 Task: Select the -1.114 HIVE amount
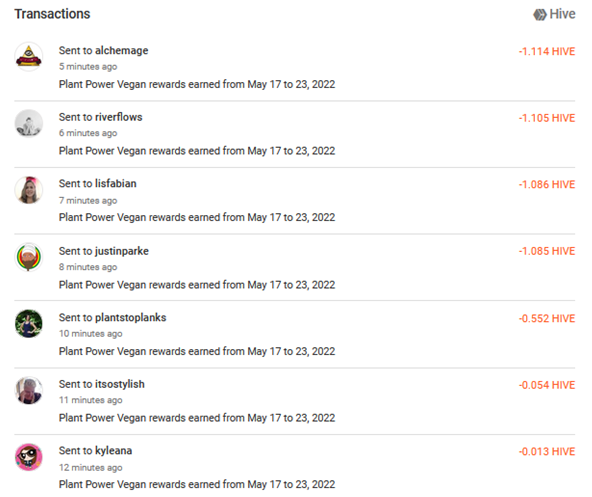tap(547, 51)
